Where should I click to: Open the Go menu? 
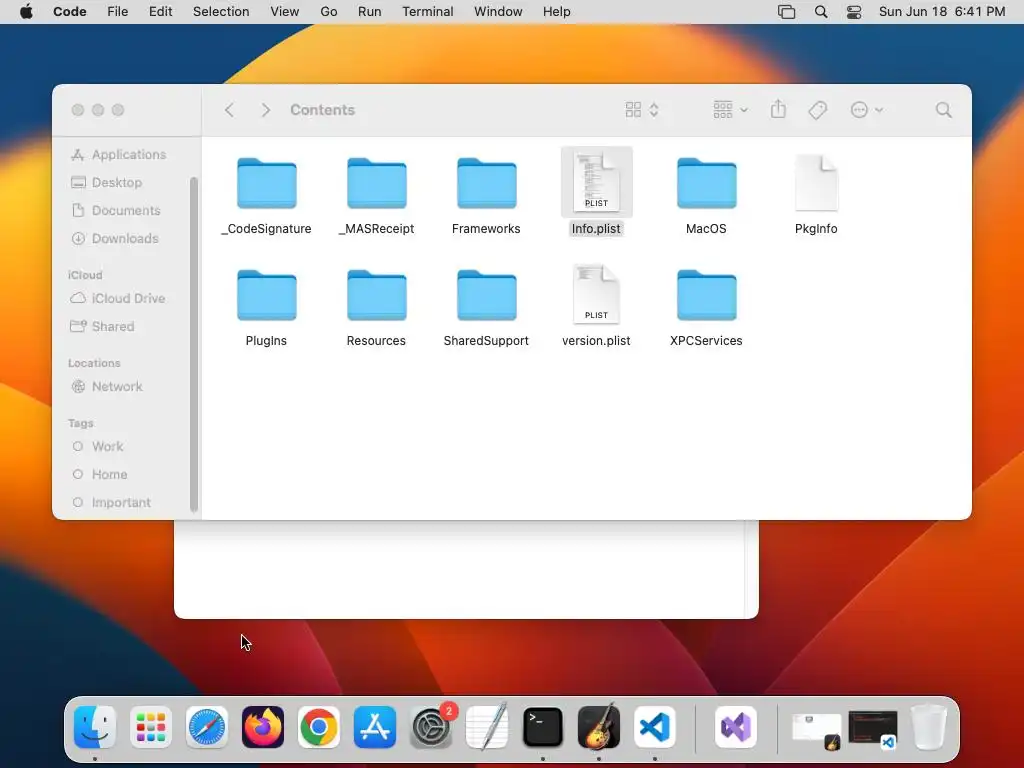pyautogui.click(x=328, y=12)
